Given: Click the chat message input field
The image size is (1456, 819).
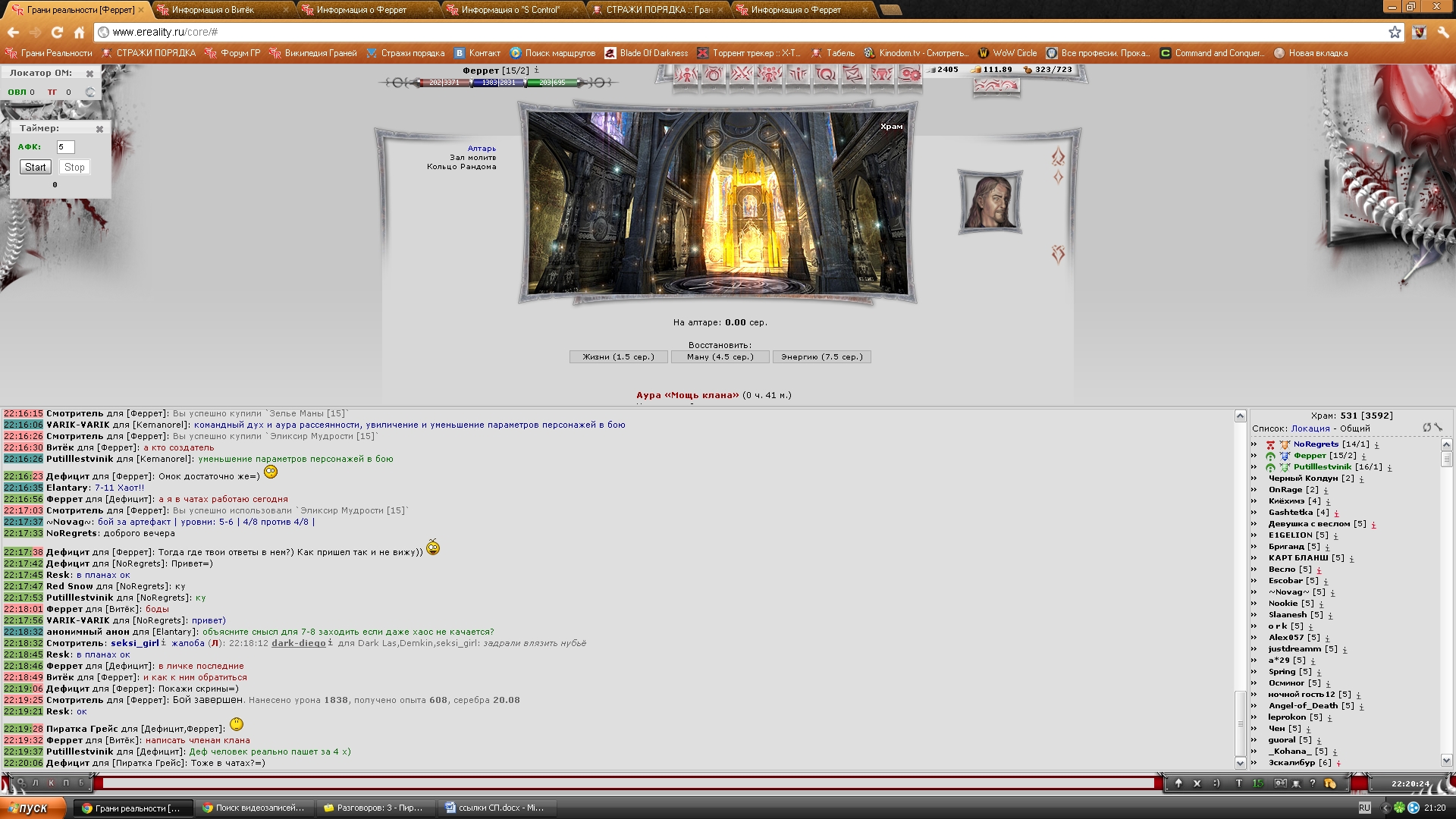Looking at the screenshot, I should 628,783.
